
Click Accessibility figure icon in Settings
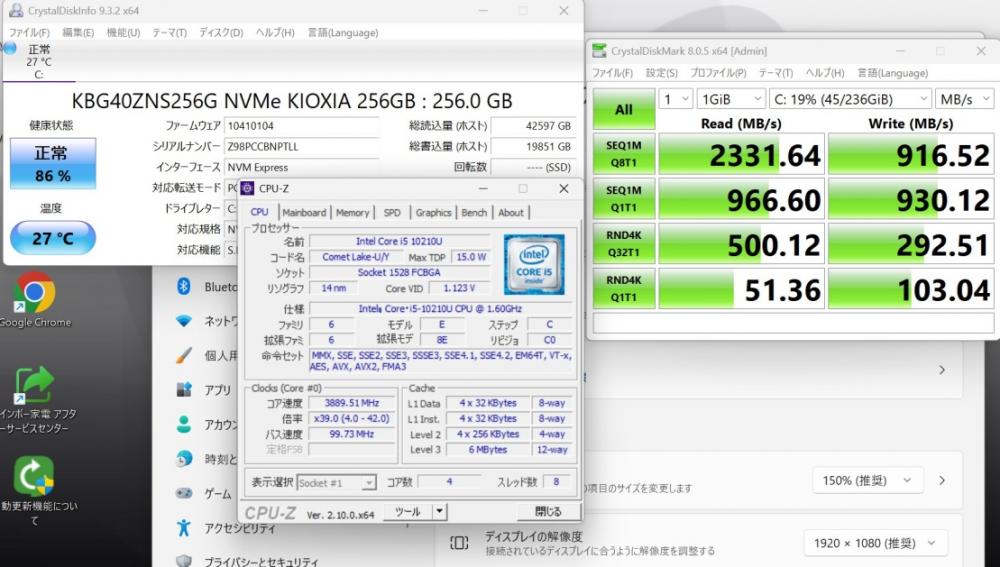point(184,527)
